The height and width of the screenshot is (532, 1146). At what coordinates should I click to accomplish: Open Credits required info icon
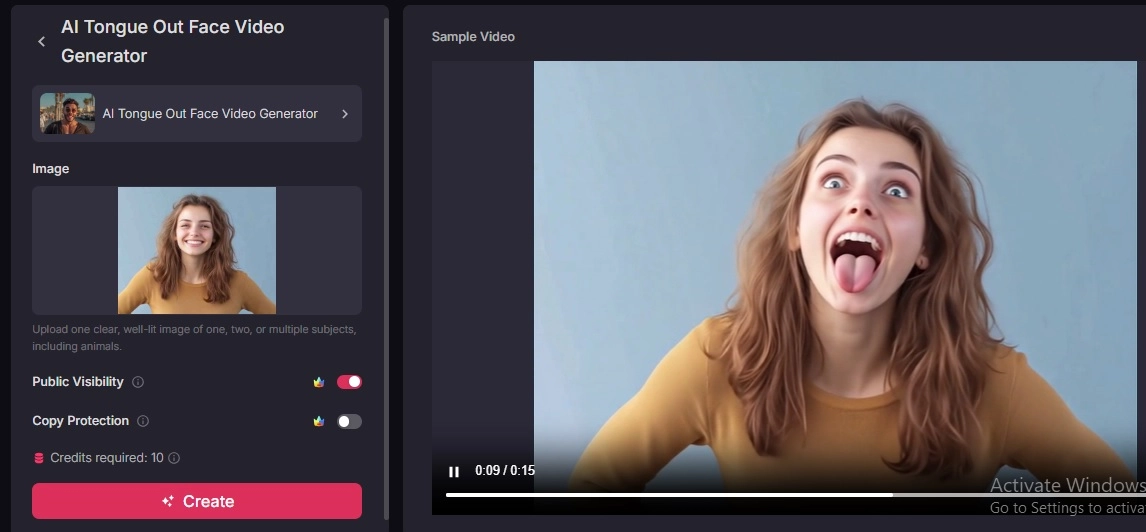174,458
